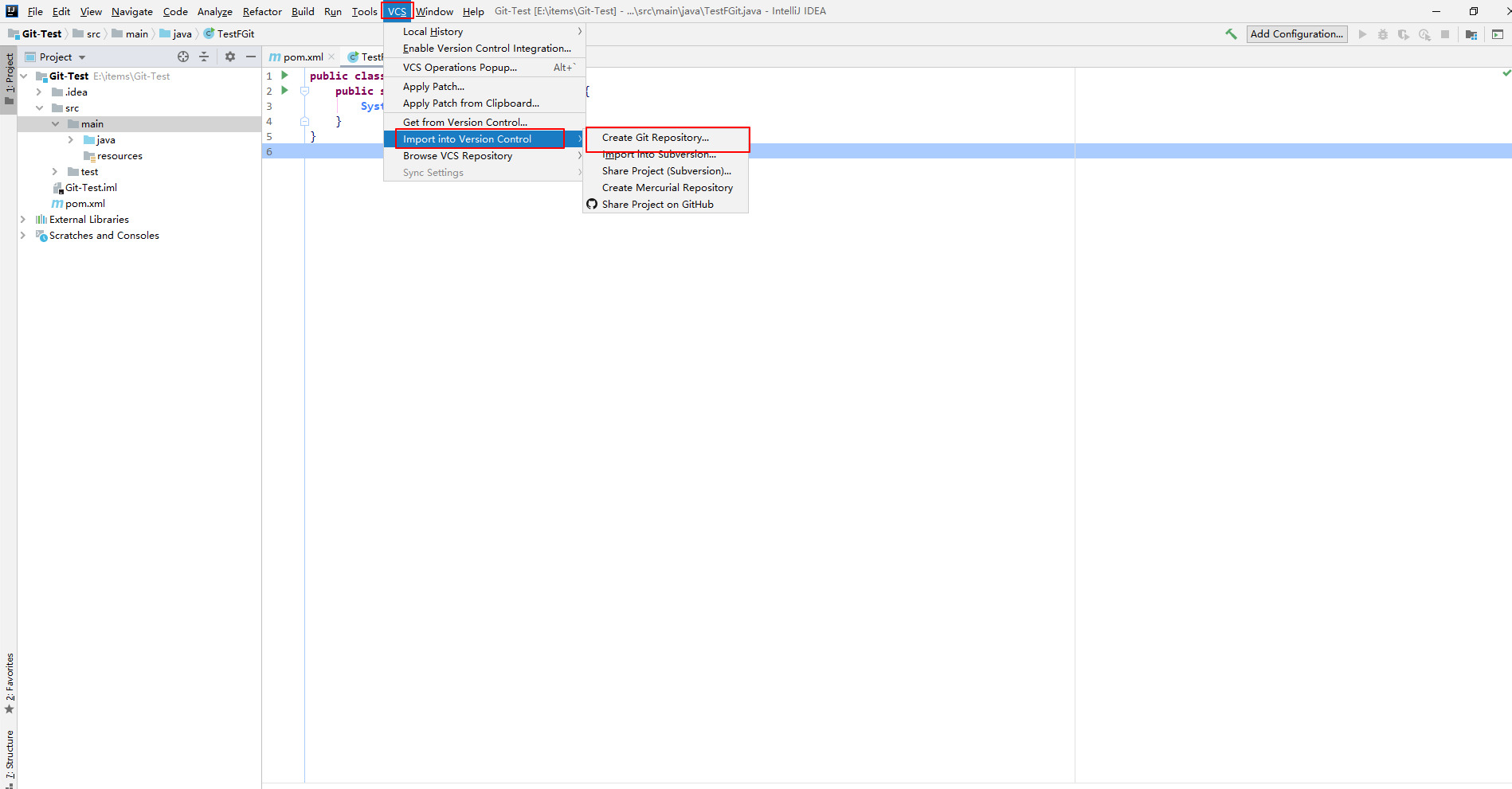Click Share Project (Subversion)...
The height and width of the screenshot is (789, 1512).
tap(665, 171)
